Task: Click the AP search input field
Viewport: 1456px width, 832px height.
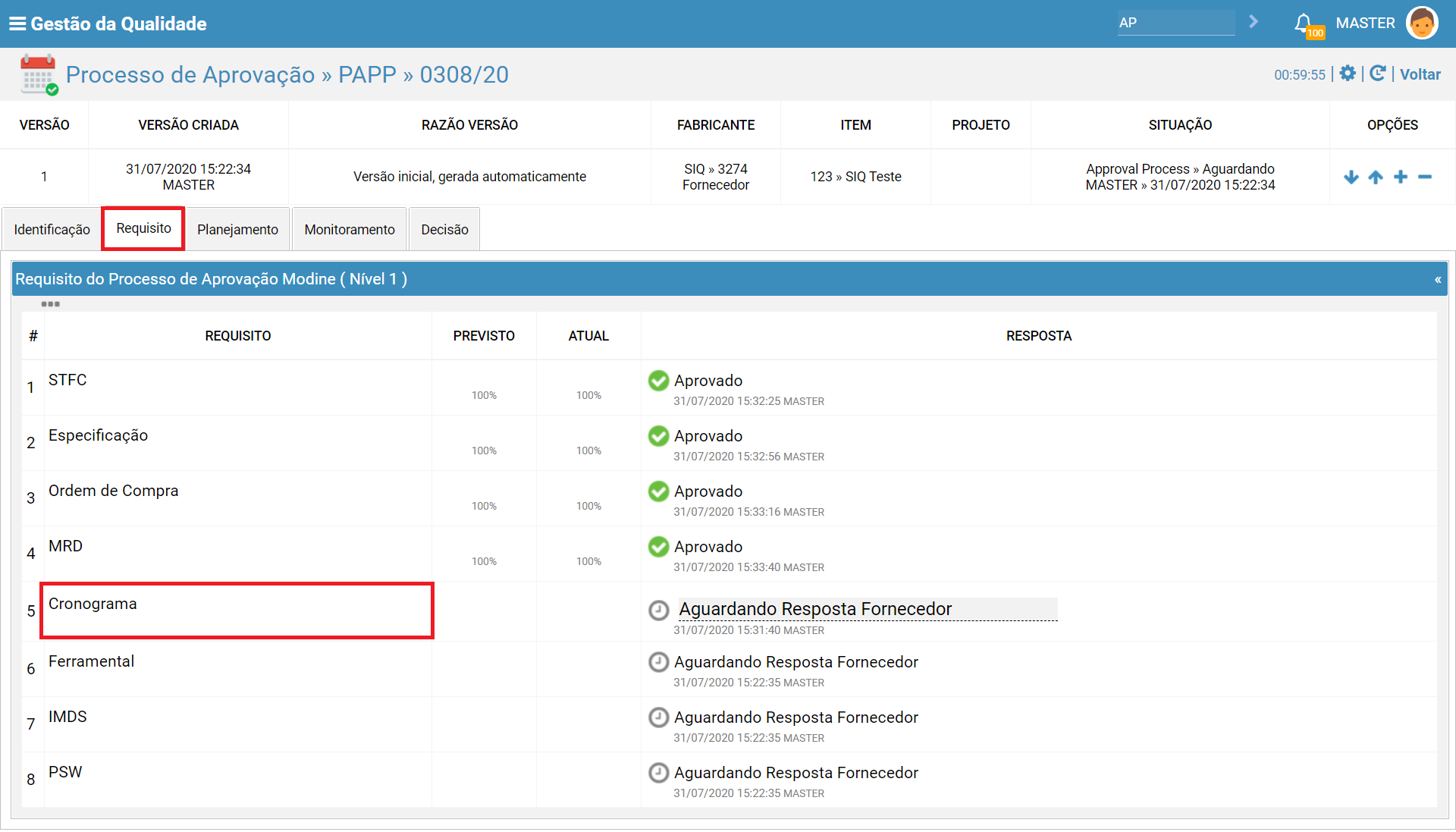Action: click(x=1175, y=23)
